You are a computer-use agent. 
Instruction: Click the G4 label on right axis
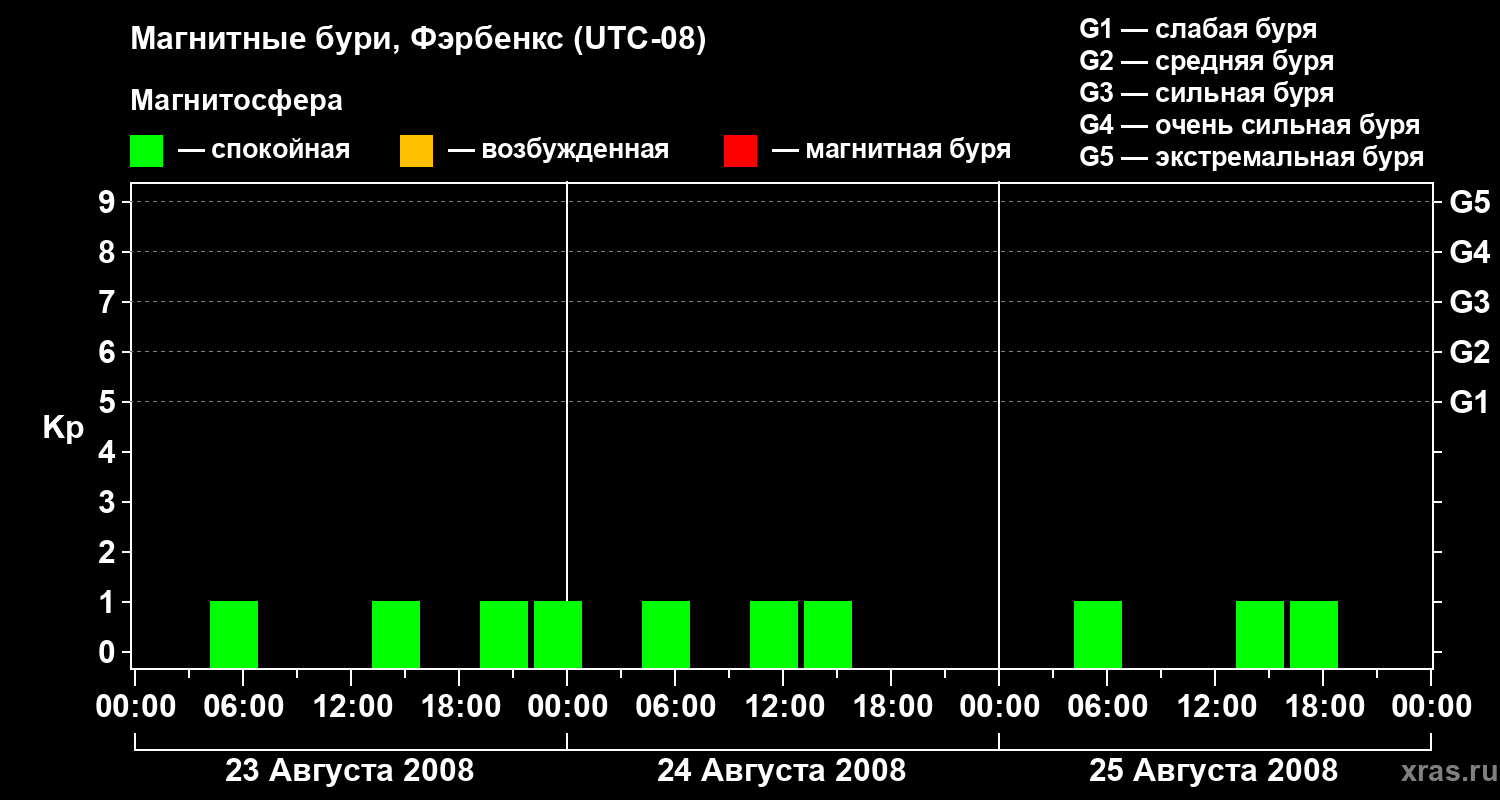(x=1470, y=252)
